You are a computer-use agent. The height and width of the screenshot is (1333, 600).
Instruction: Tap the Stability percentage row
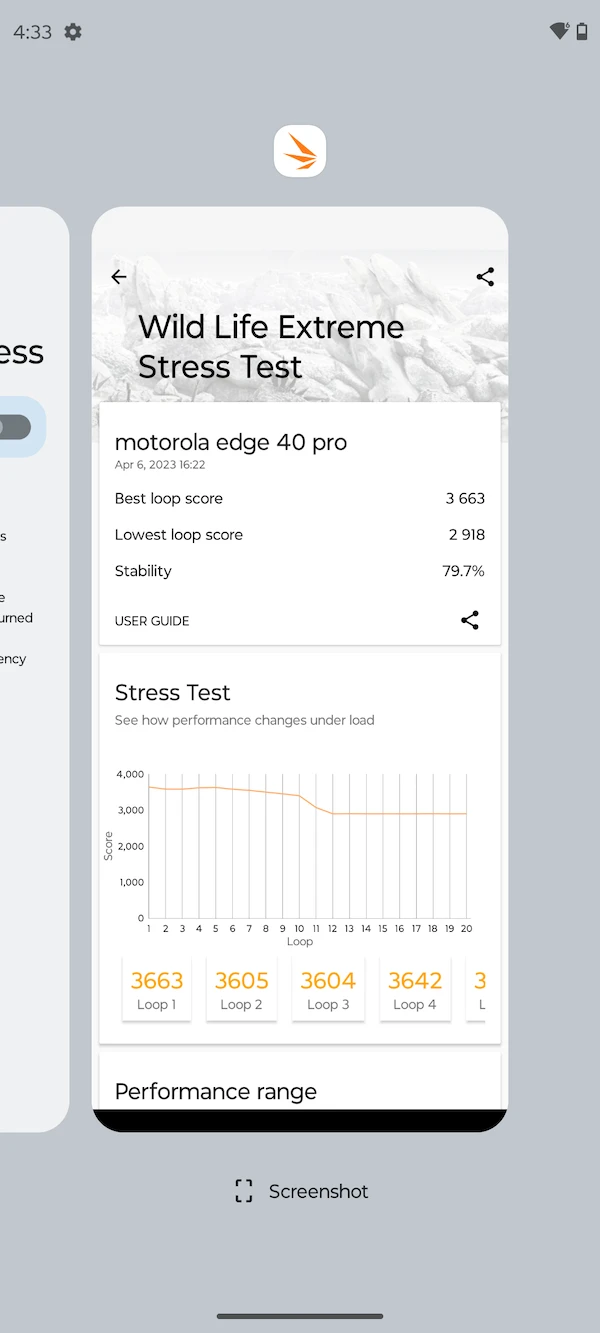(x=299, y=571)
